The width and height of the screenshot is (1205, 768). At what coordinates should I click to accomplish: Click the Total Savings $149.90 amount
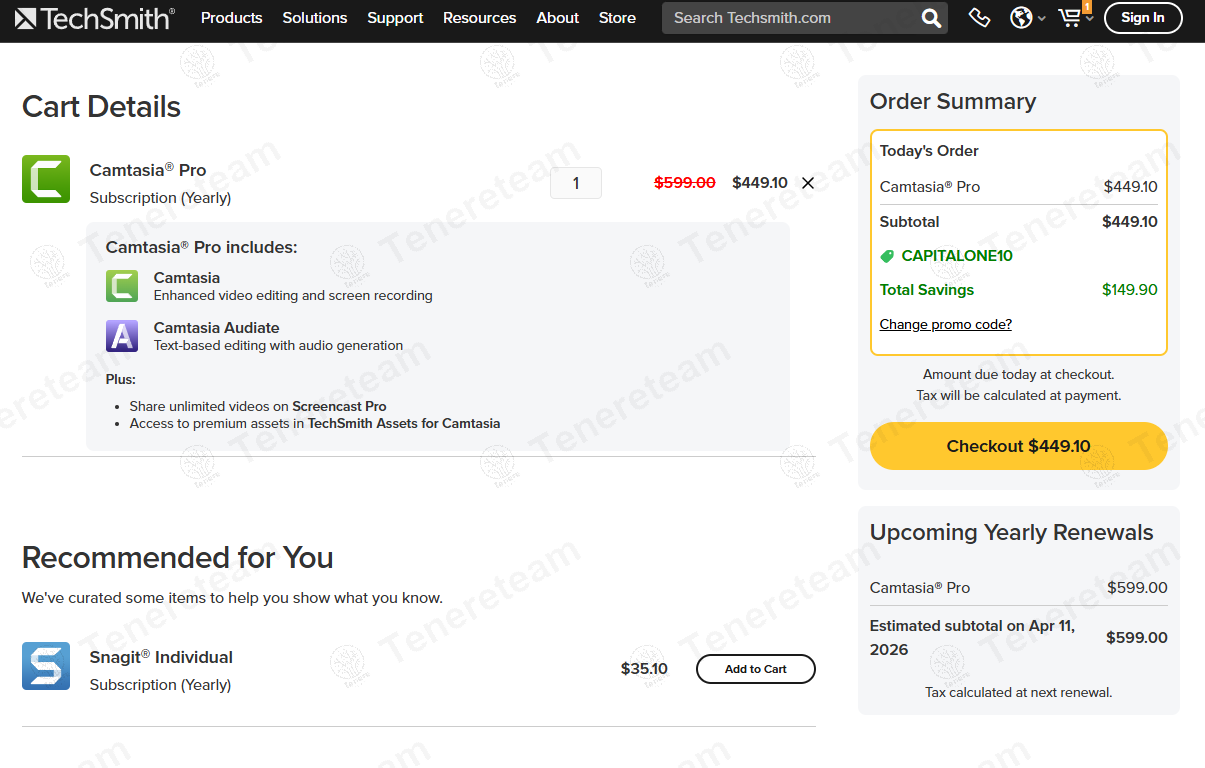point(1130,290)
